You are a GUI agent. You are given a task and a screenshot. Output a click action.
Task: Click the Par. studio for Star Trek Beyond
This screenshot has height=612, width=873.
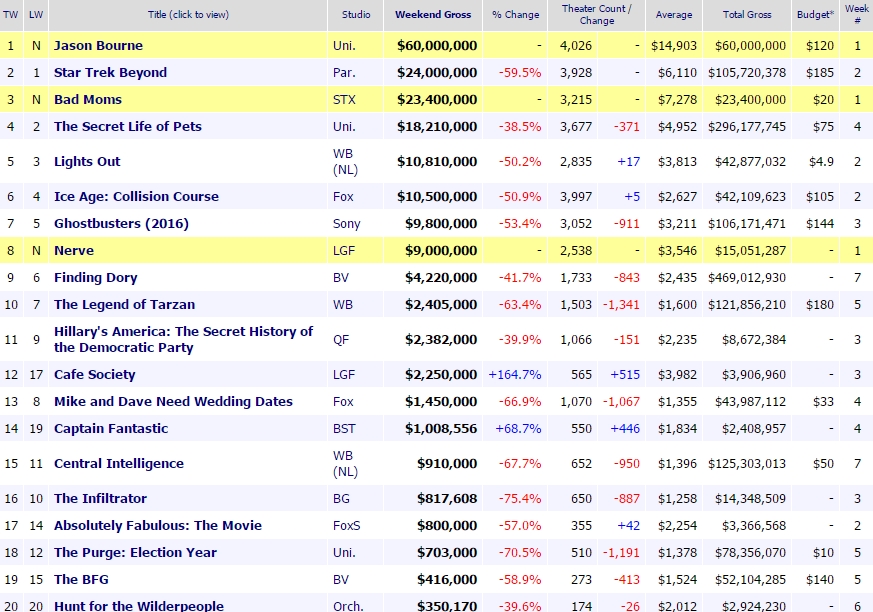344,72
